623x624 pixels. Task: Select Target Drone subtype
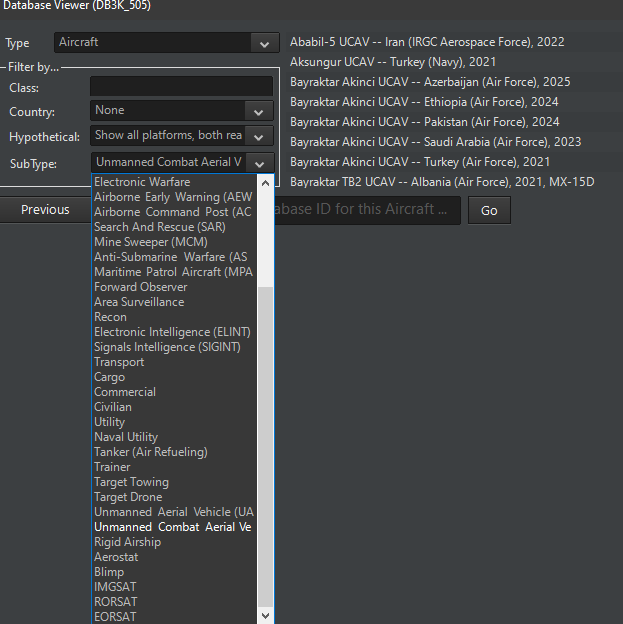[x=174, y=497]
